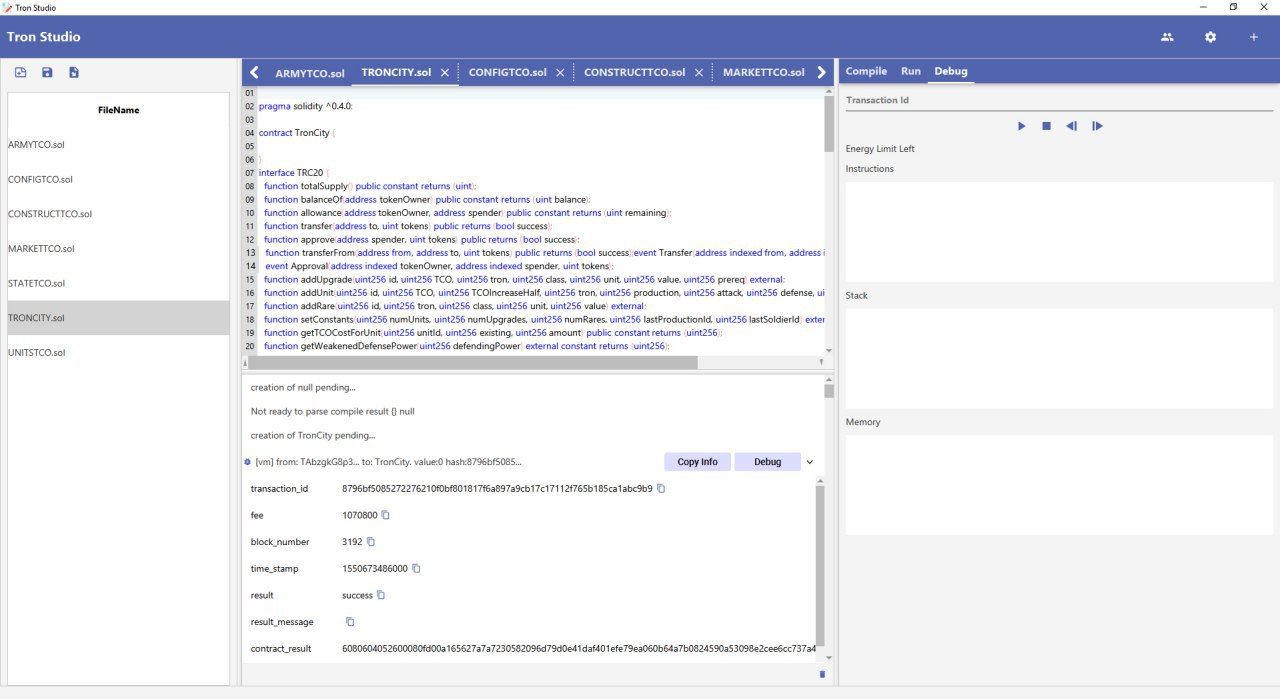Click the 'interface TRC20' code line

click(x=294, y=173)
